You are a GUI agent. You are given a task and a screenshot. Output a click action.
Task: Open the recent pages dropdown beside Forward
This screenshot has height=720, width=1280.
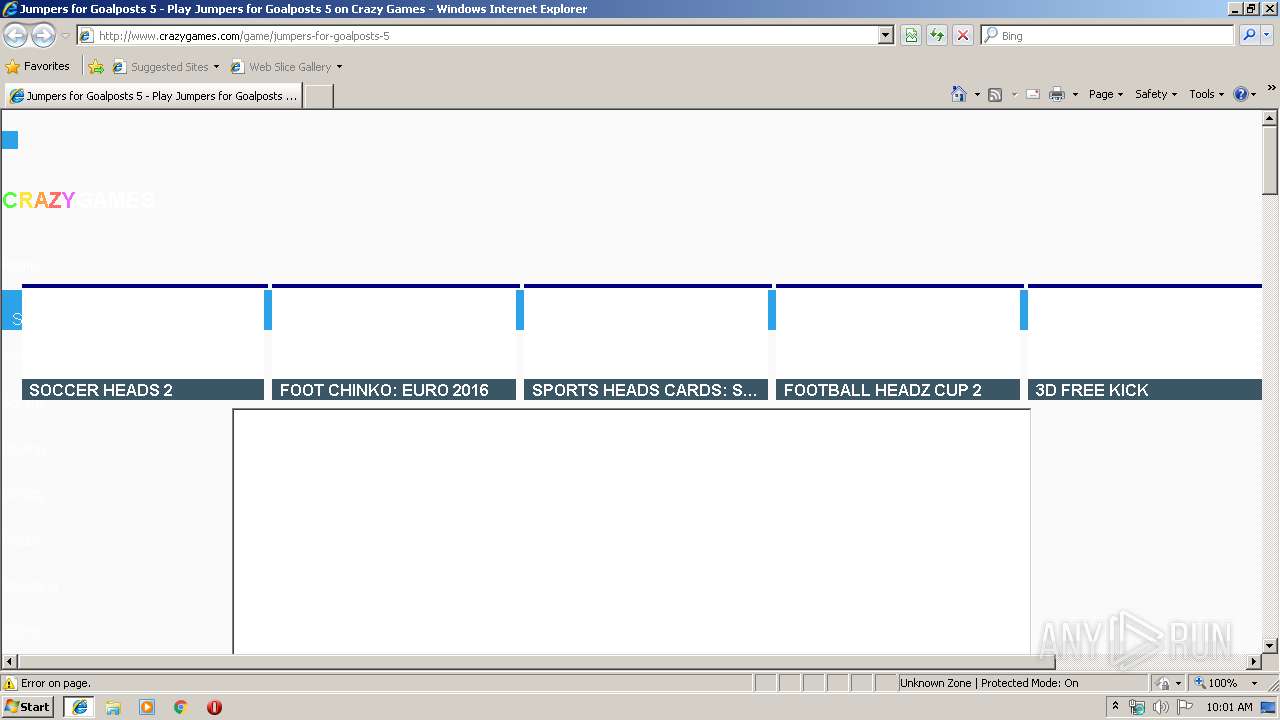(65, 36)
